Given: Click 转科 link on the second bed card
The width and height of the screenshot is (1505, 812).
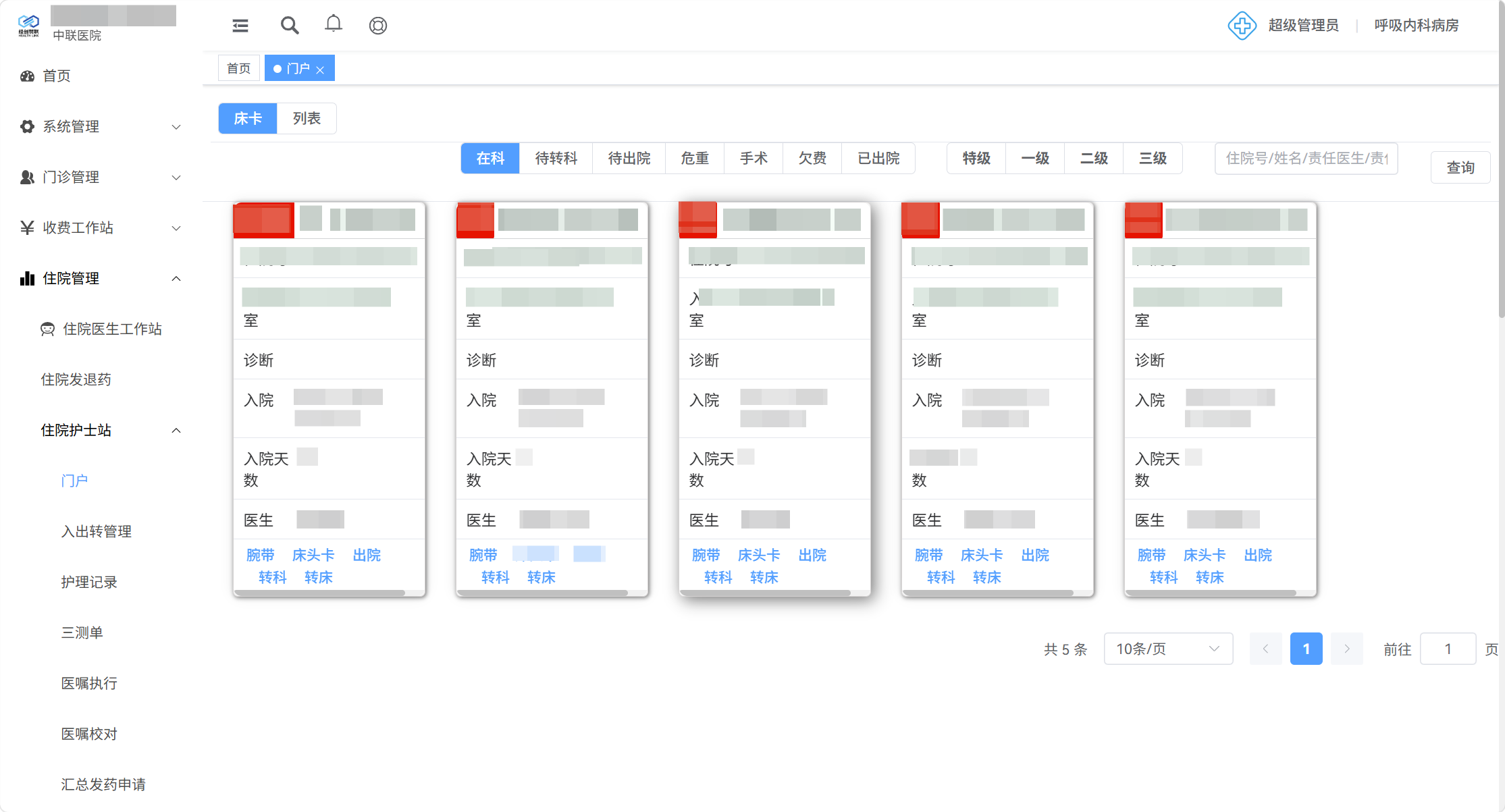Looking at the screenshot, I should [x=495, y=577].
